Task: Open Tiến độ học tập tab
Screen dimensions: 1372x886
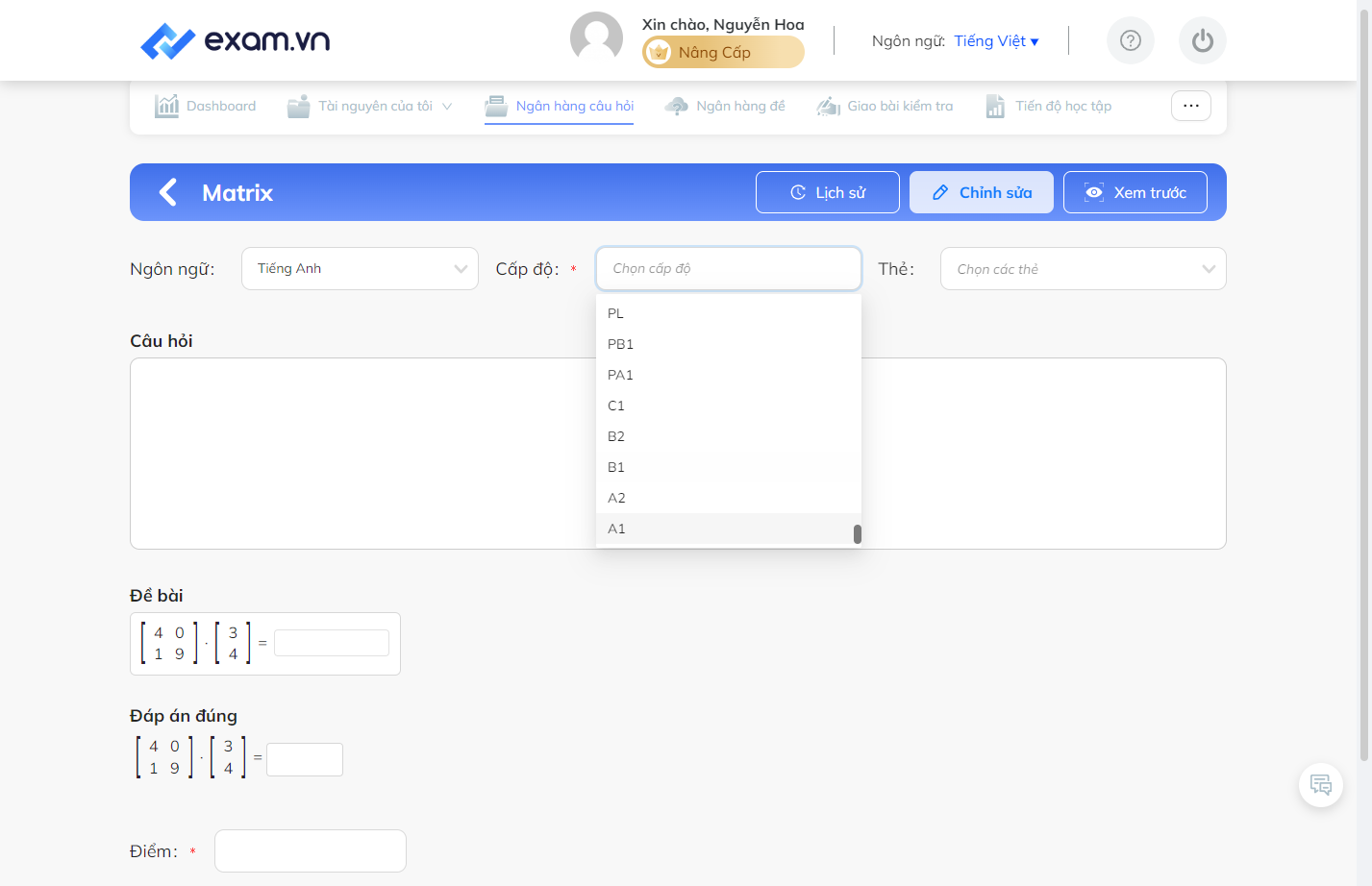Action: pos(1049,106)
